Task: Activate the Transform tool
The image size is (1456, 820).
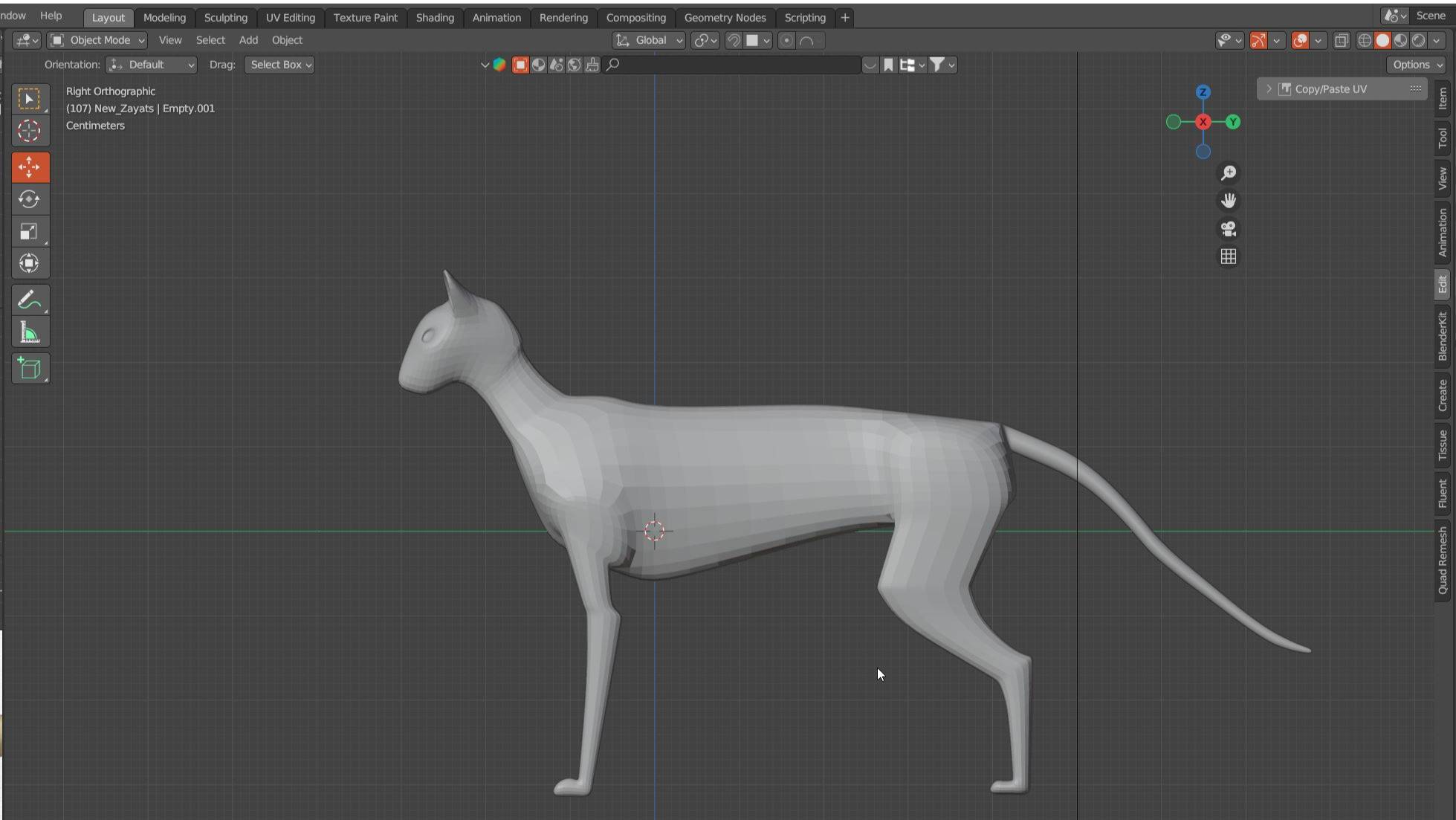Action: 30,263
